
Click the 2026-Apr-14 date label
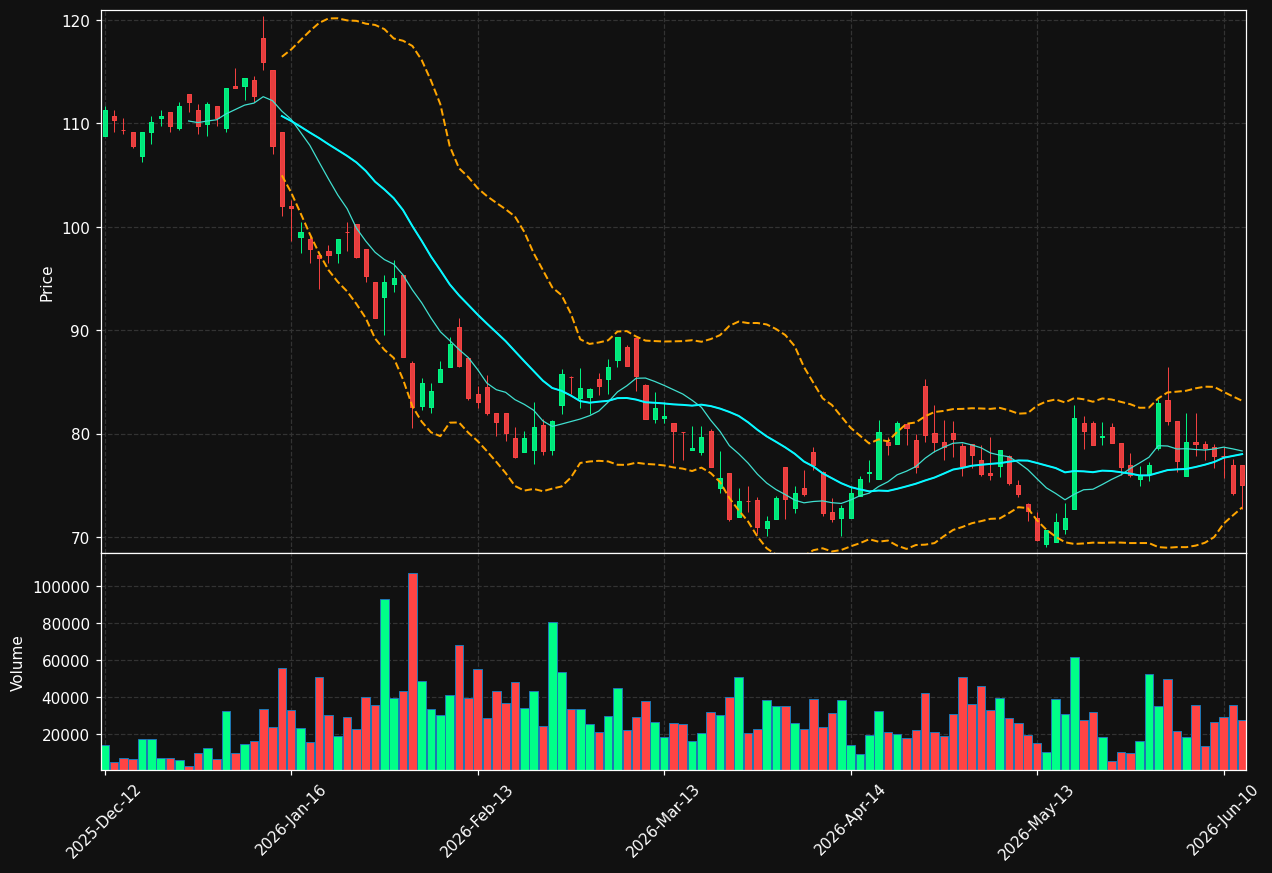(850, 820)
